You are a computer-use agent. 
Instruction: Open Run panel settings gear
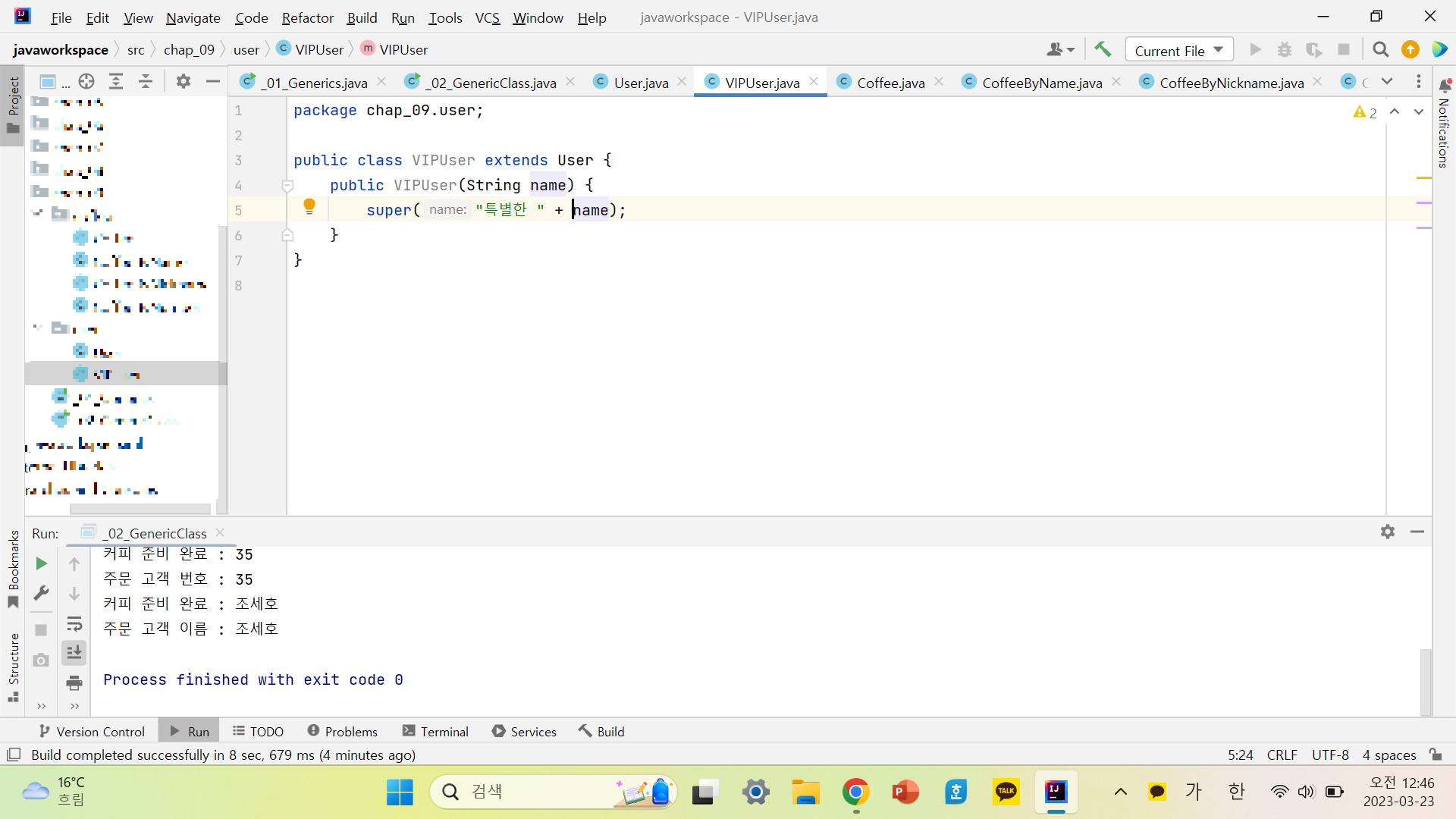(1387, 532)
